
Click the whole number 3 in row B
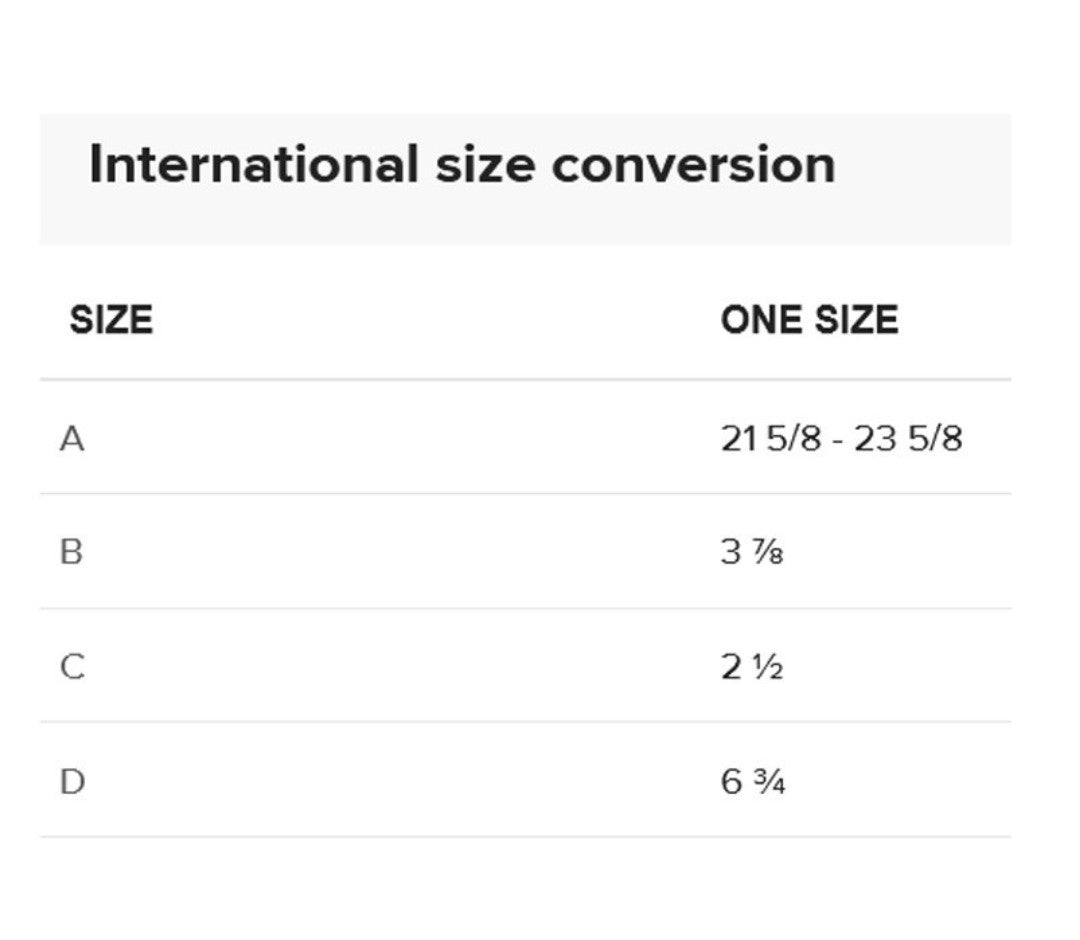tap(731, 552)
